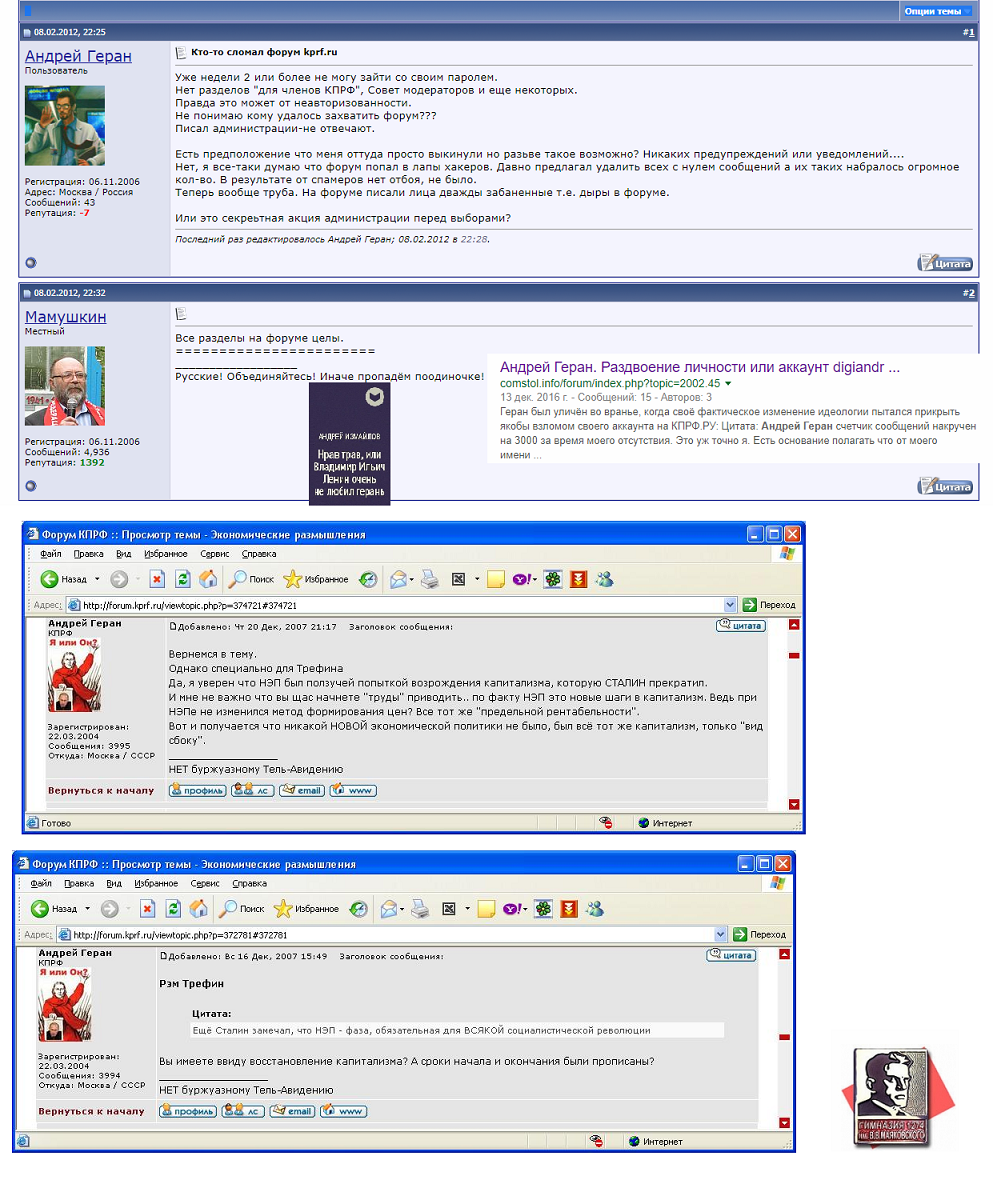This screenshot has width=993, height=1188.
Task: Go Home in the 16 Дек post window
Action: [198, 909]
